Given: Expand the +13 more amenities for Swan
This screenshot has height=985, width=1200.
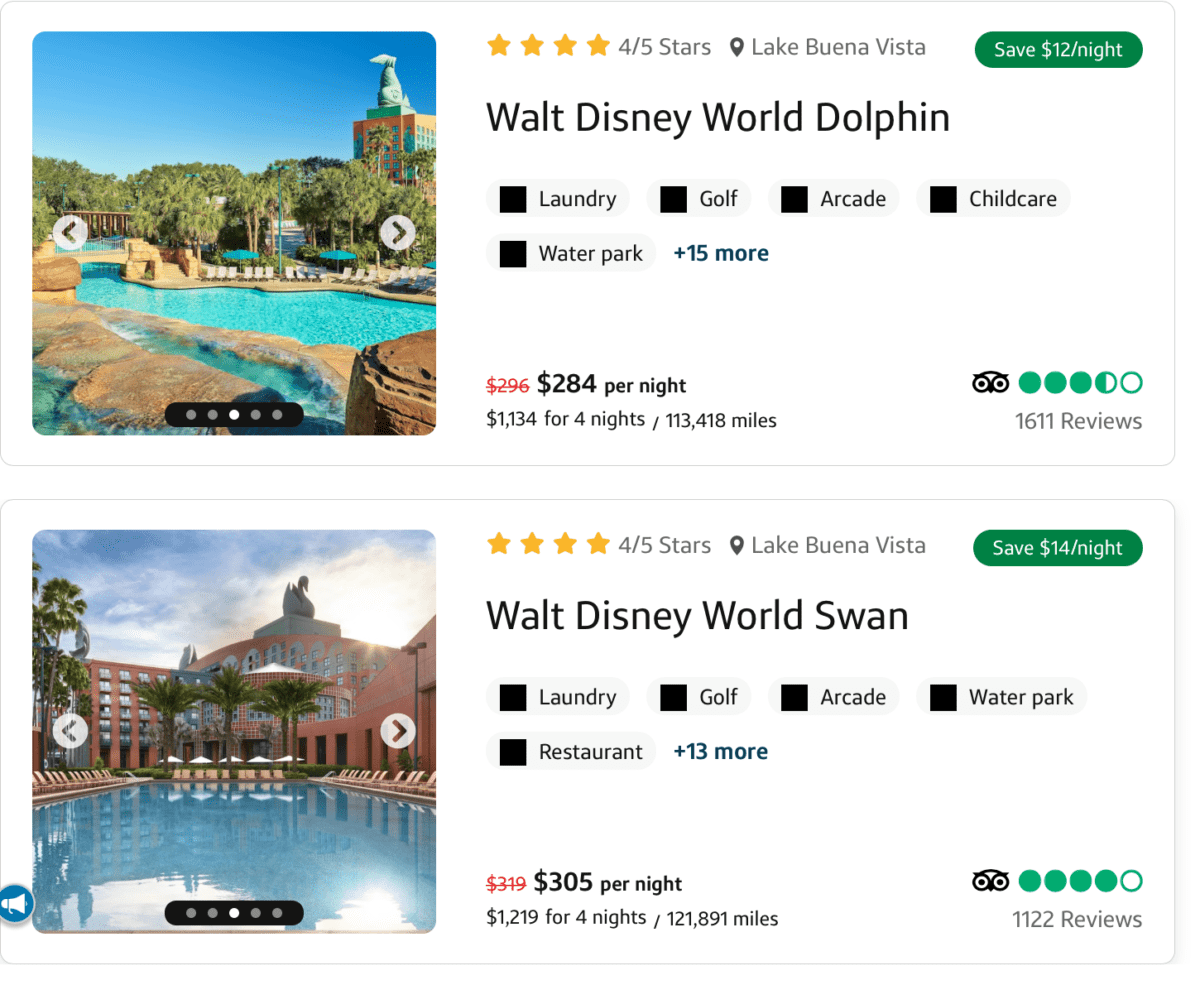Looking at the screenshot, I should tap(720, 751).
